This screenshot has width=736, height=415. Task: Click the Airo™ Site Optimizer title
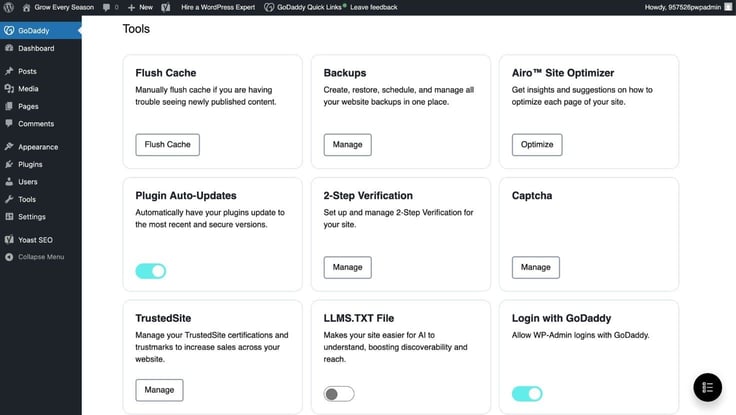563,73
